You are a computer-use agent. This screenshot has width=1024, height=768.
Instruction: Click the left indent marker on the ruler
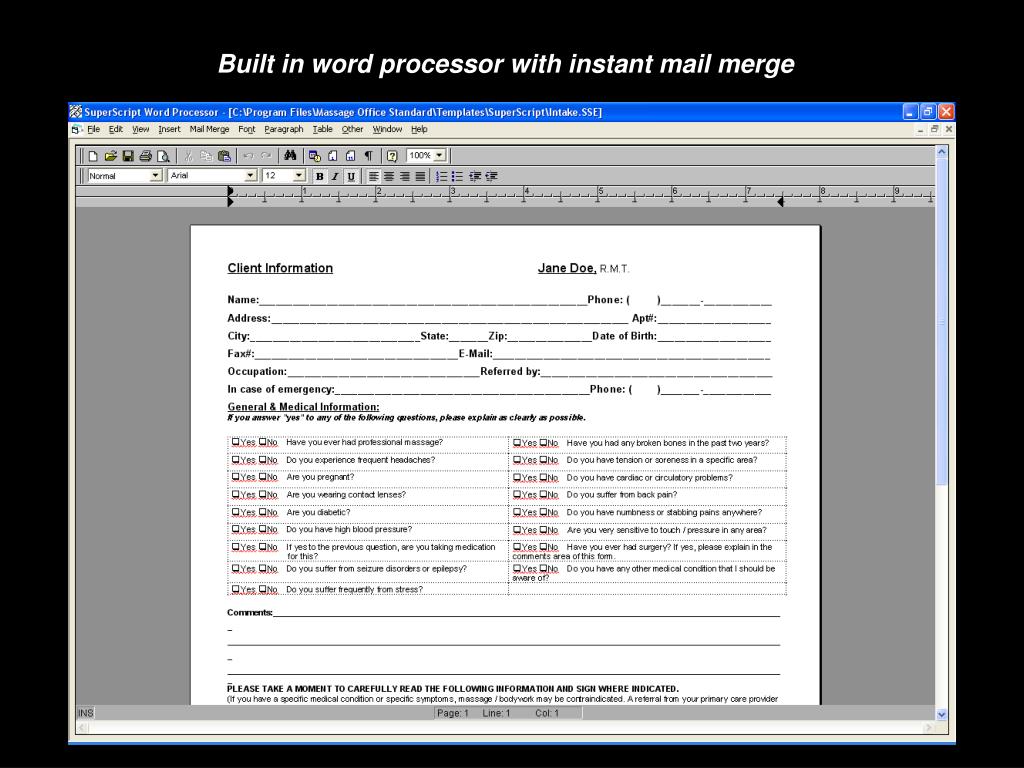[x=230, y=202]
